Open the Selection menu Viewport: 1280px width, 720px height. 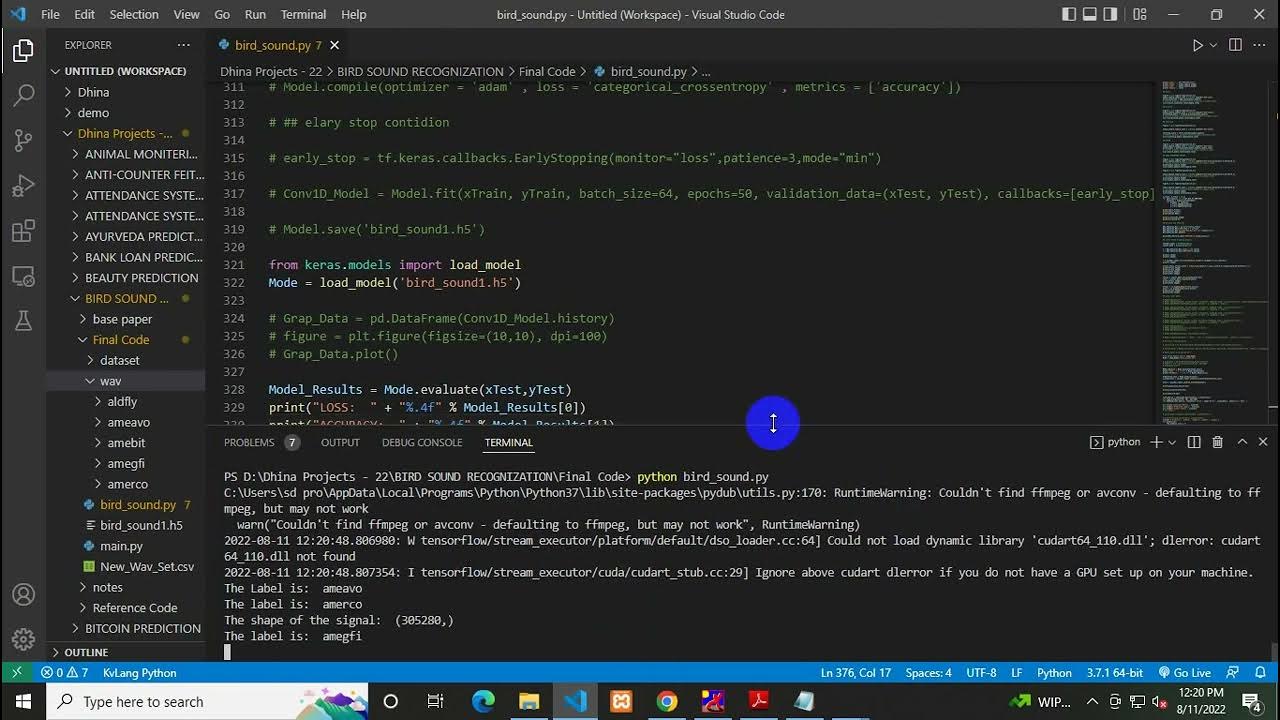click(x=134, y=14)
